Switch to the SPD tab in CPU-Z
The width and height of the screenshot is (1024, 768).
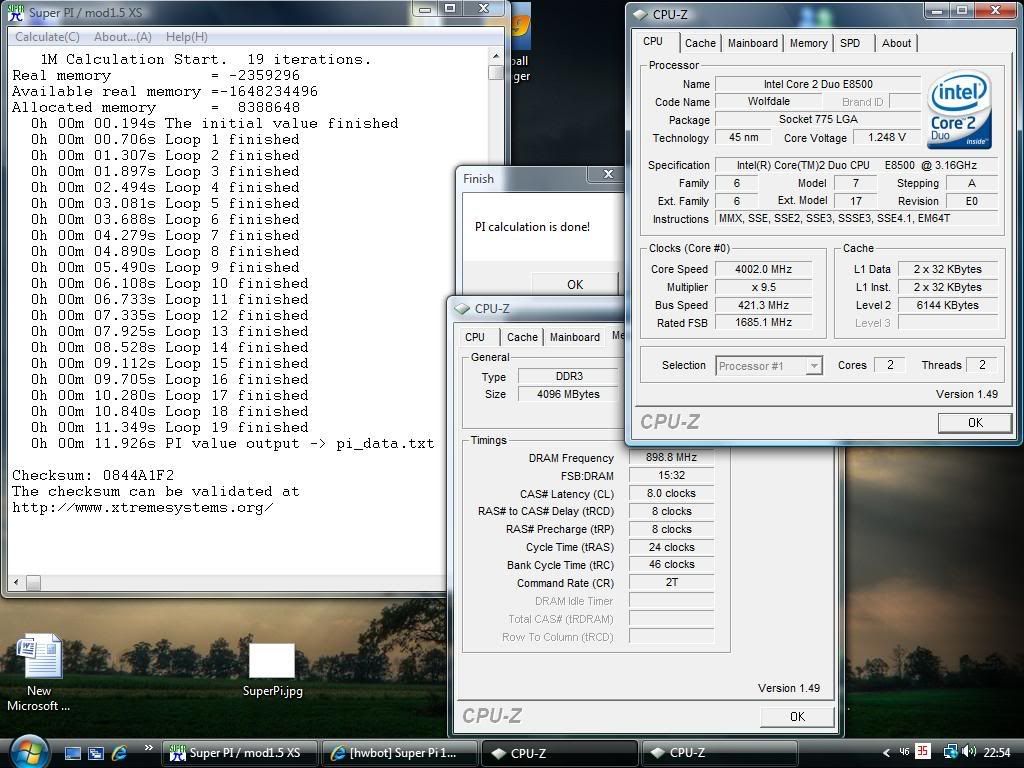(850, 43)
